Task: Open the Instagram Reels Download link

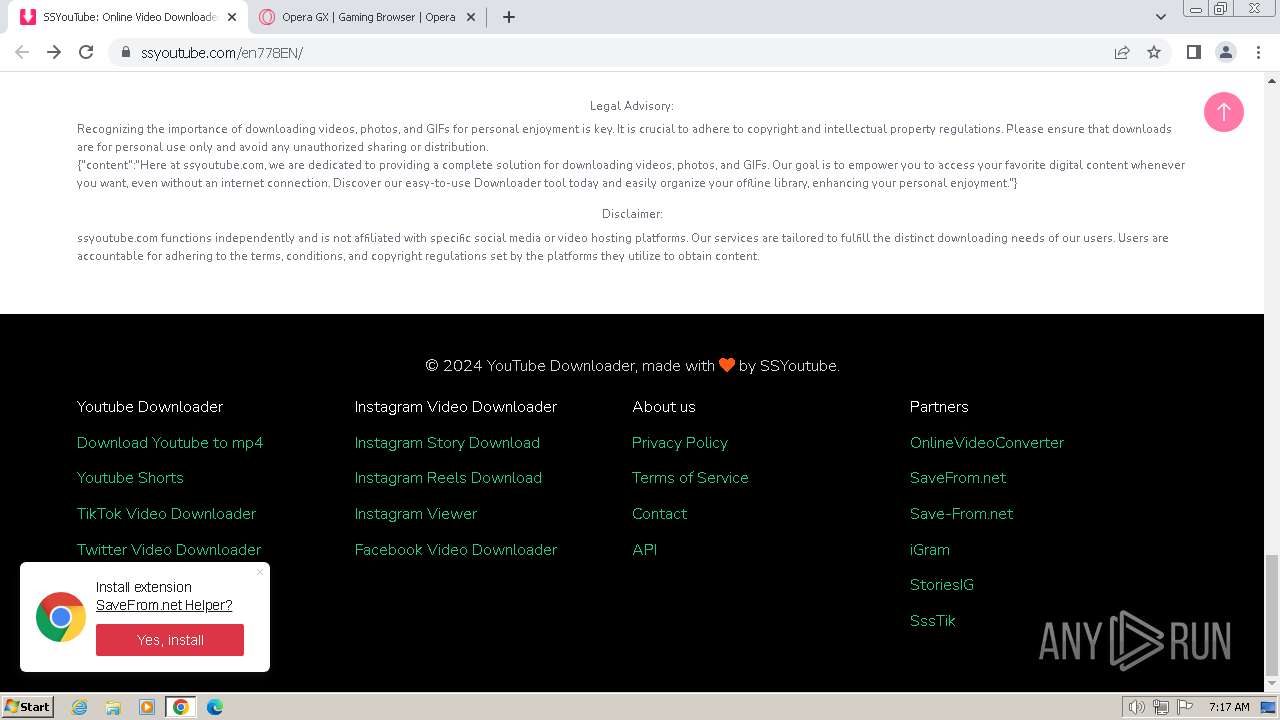Action: [x=448, y=478]
